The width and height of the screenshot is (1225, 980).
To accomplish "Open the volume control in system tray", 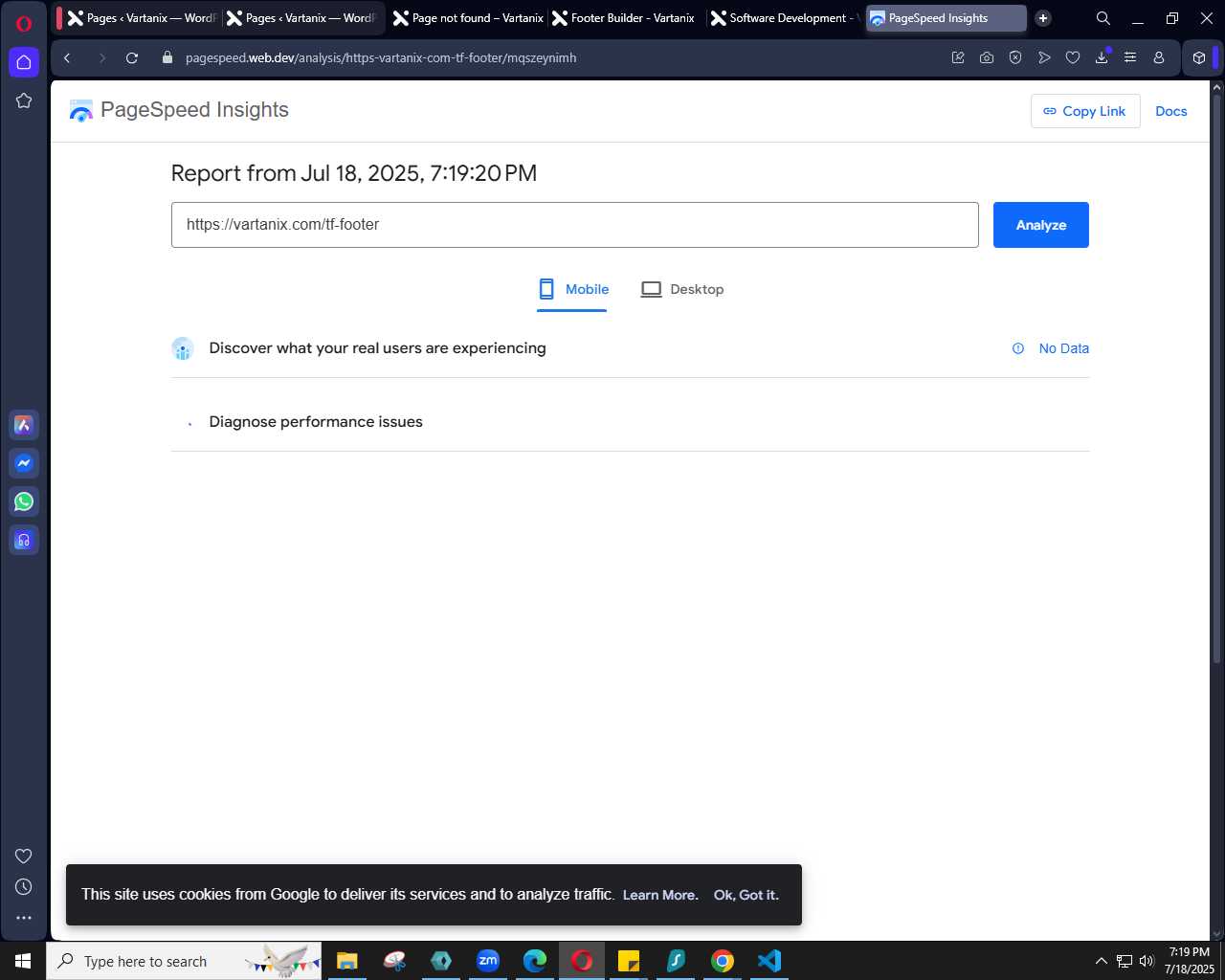I will point(1147,961).
